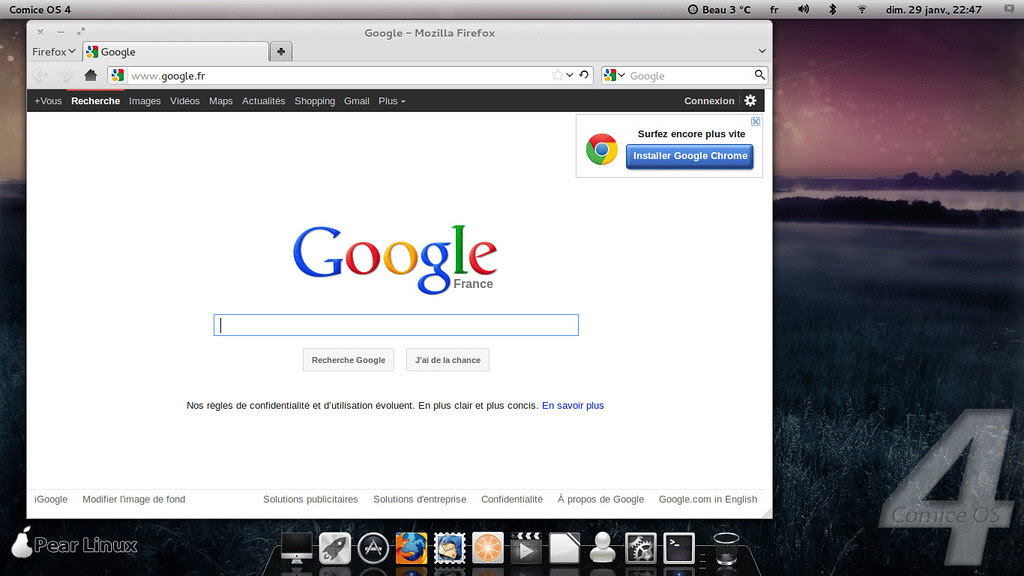The image size is (1024, 576).
Task: Open system settings gear dock icon
Action: point(641,547)
